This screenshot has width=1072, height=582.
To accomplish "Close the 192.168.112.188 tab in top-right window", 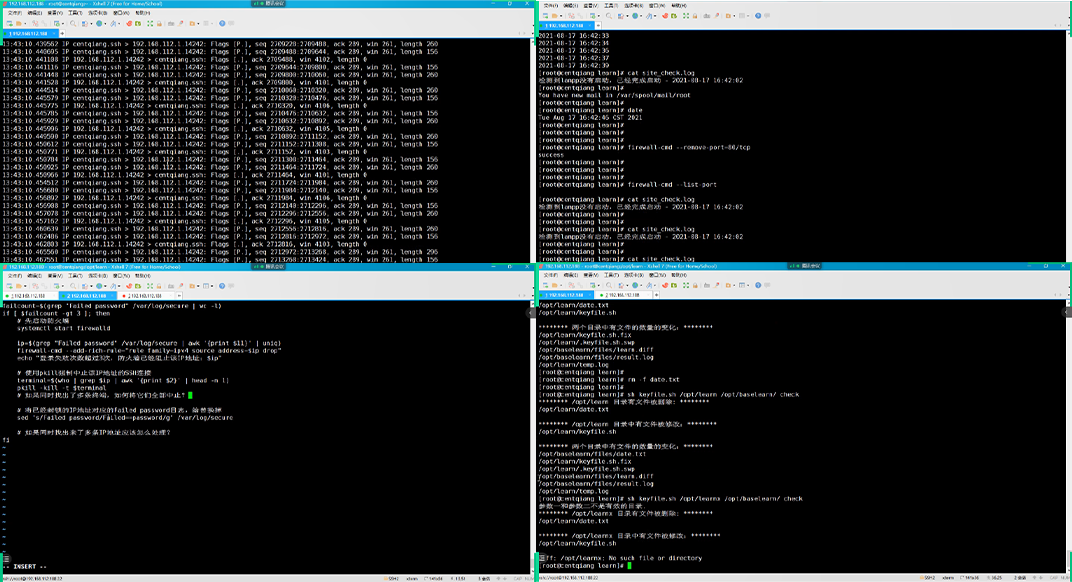I will 590,25.
